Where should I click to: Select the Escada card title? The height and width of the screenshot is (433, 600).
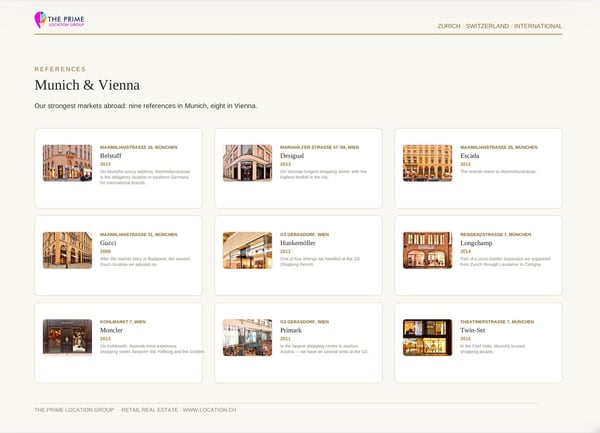click(470, 156)
